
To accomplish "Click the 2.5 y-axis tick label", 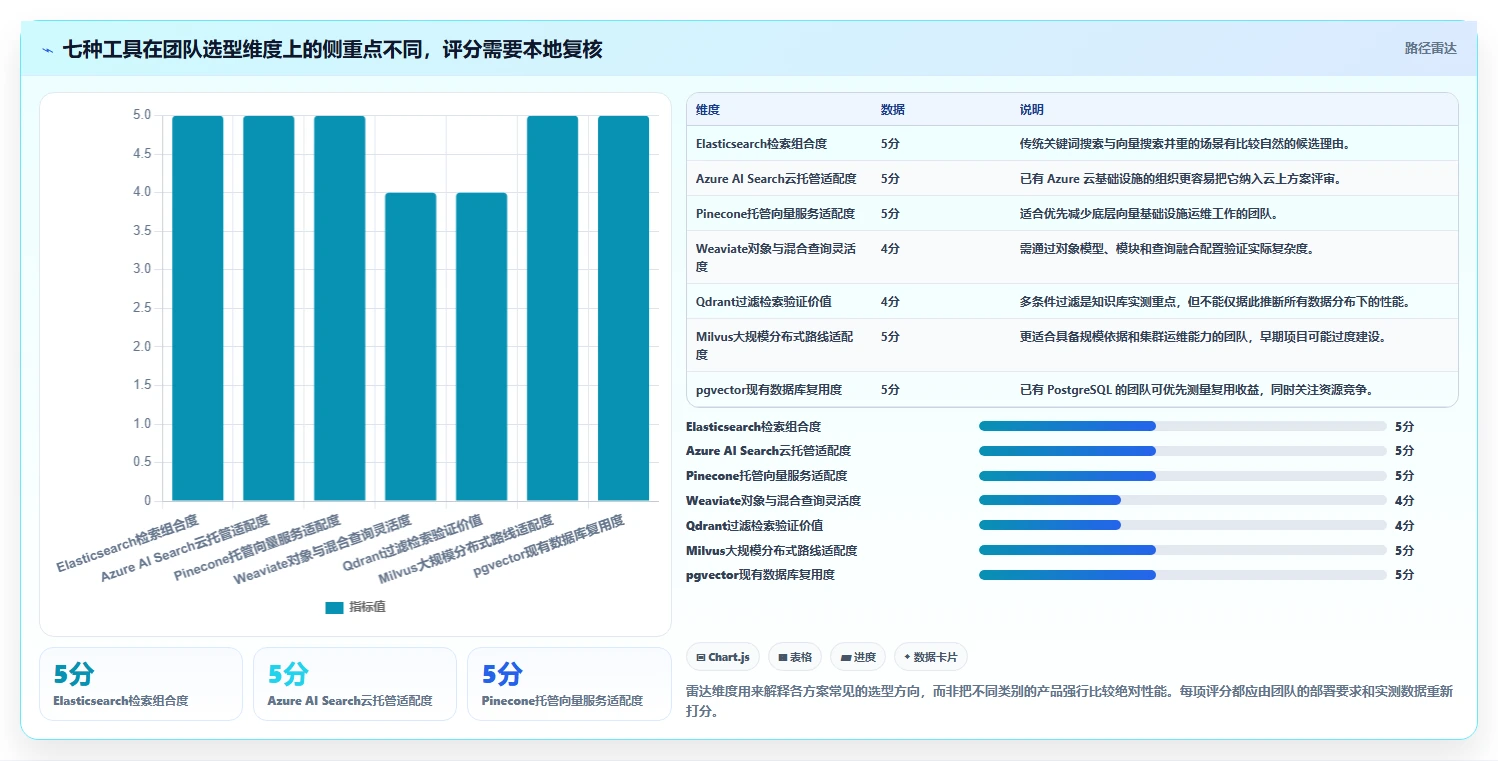I will pyautogui.click(x=142, y=308).
